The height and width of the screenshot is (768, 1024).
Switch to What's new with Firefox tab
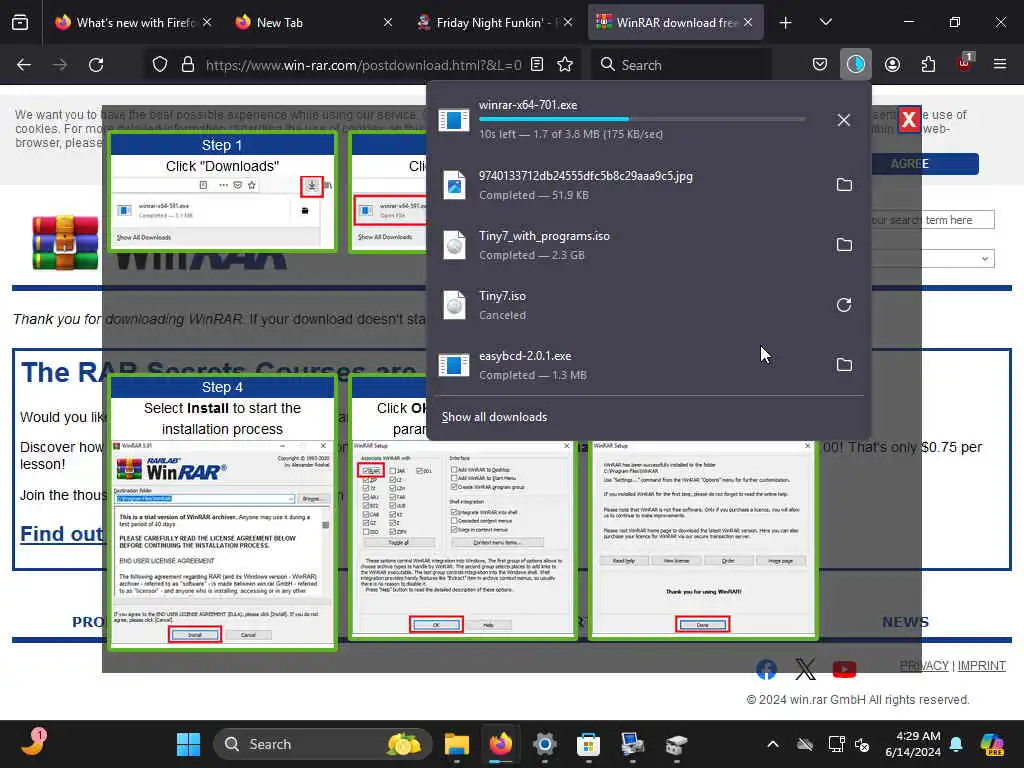[133, 22]
